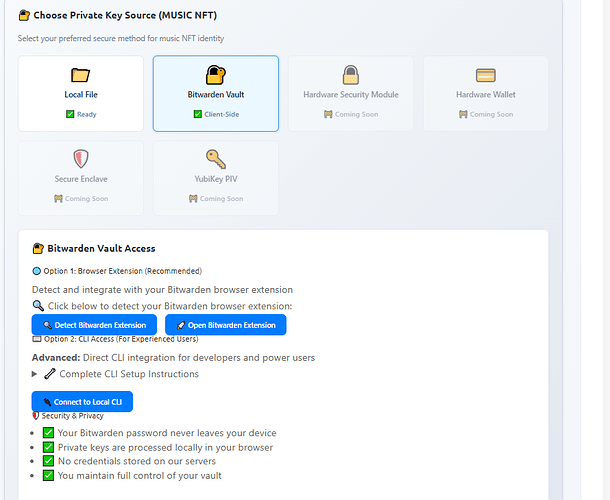Screen dimensions: 610x500
Task: Click the Secure Enclave shield icon
Action: pos(81,159)
